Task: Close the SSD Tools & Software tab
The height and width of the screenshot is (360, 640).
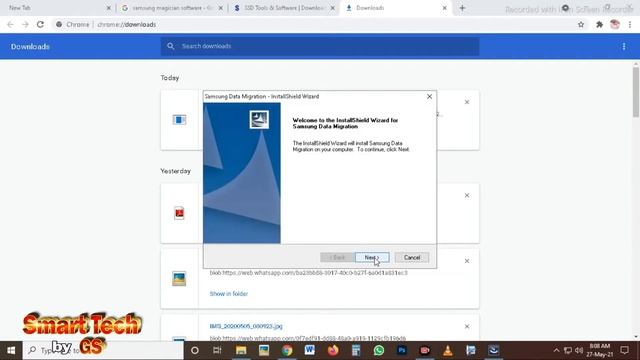Action: coord(333,8)
